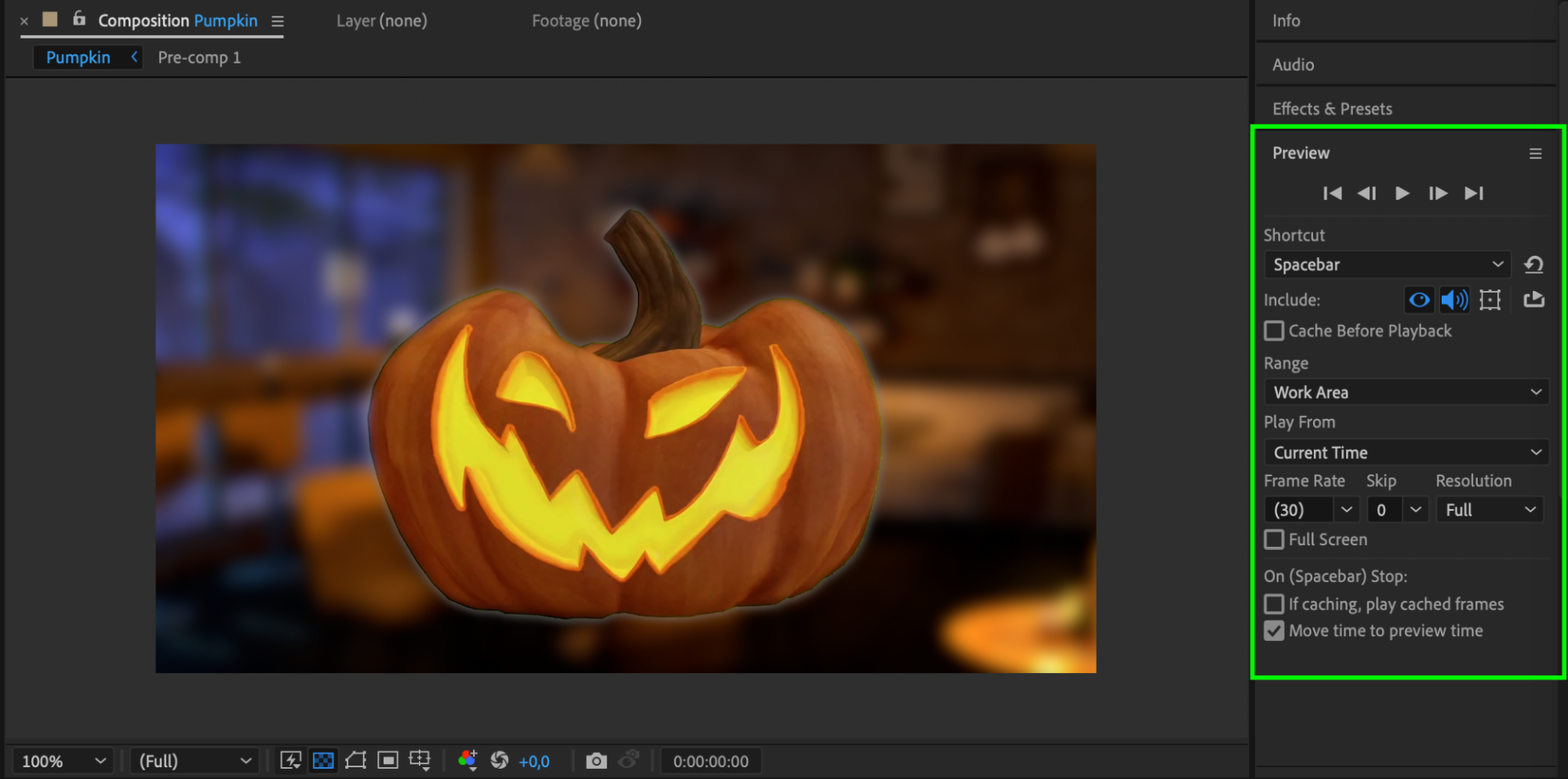Enable Cache Before Playback checkbox

click(x=1275, y=331)
